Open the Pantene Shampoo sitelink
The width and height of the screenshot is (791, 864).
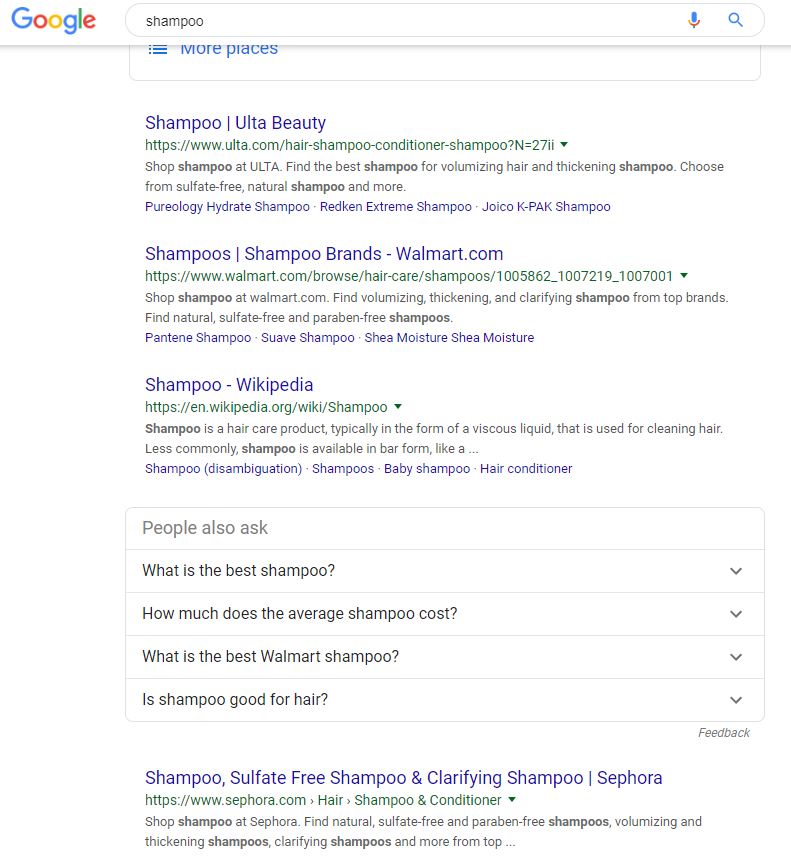[197, 337]
